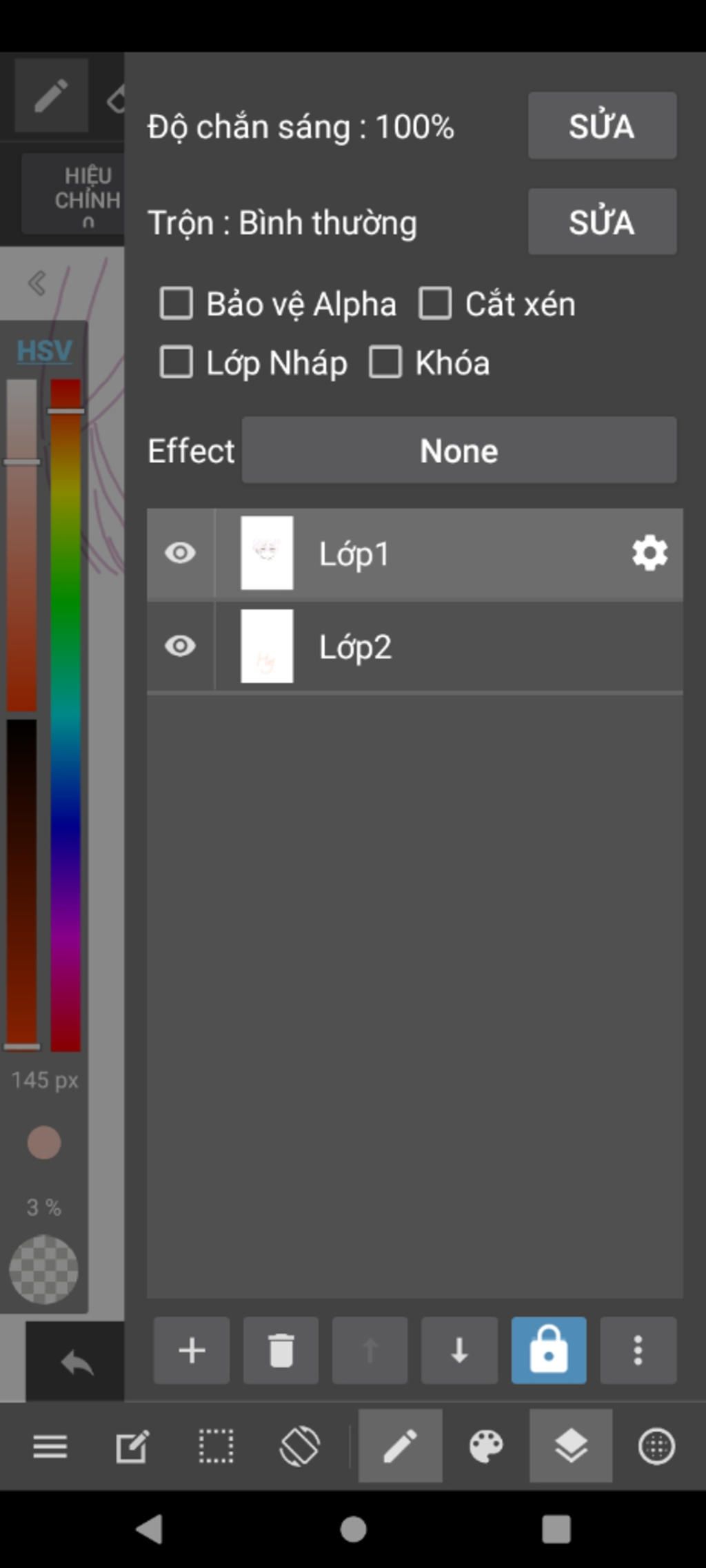Toggle the Lớp Nháp checkbox
Viewport: 706px width, 1568px height.
coord(176,363)
